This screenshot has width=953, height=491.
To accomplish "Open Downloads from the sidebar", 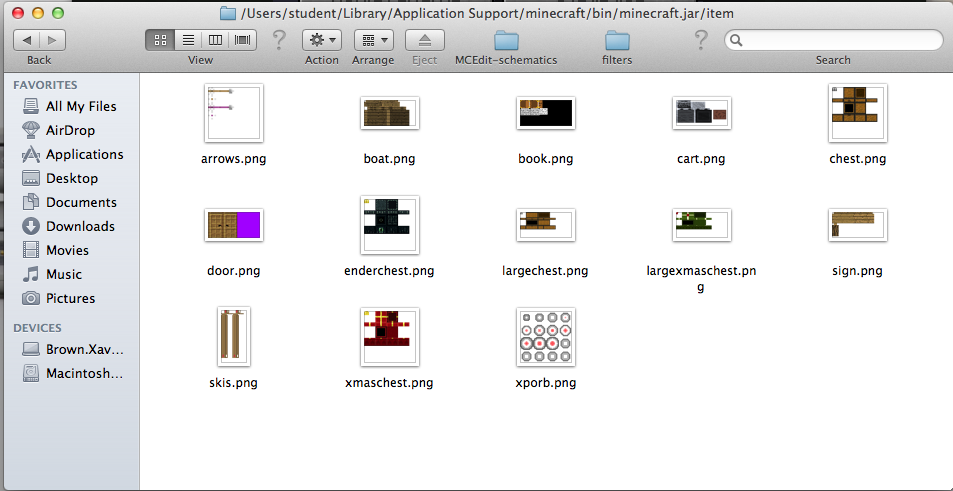I will 70,226.
